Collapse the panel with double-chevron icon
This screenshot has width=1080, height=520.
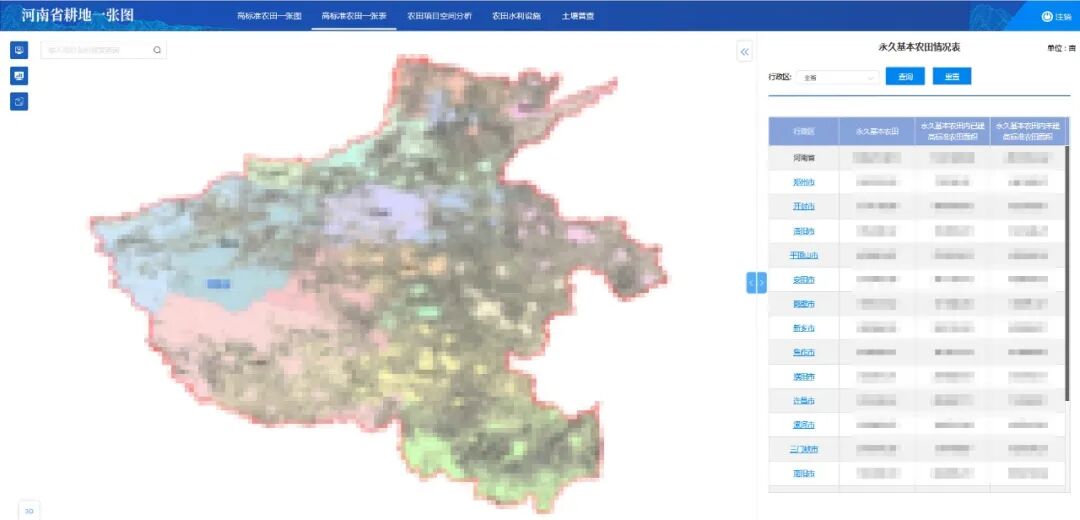[x=745, y=52]
